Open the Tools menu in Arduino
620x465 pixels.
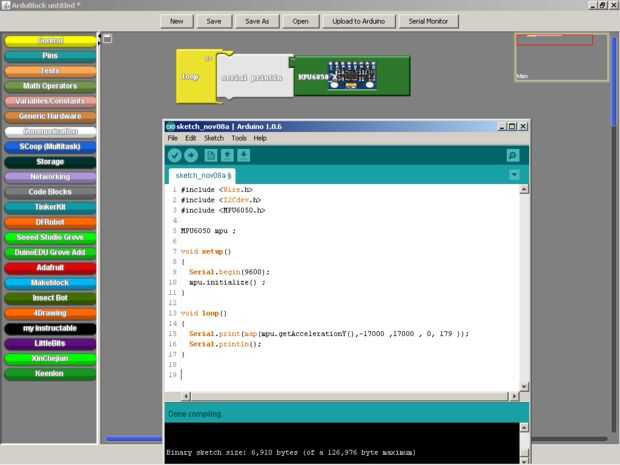239,138
